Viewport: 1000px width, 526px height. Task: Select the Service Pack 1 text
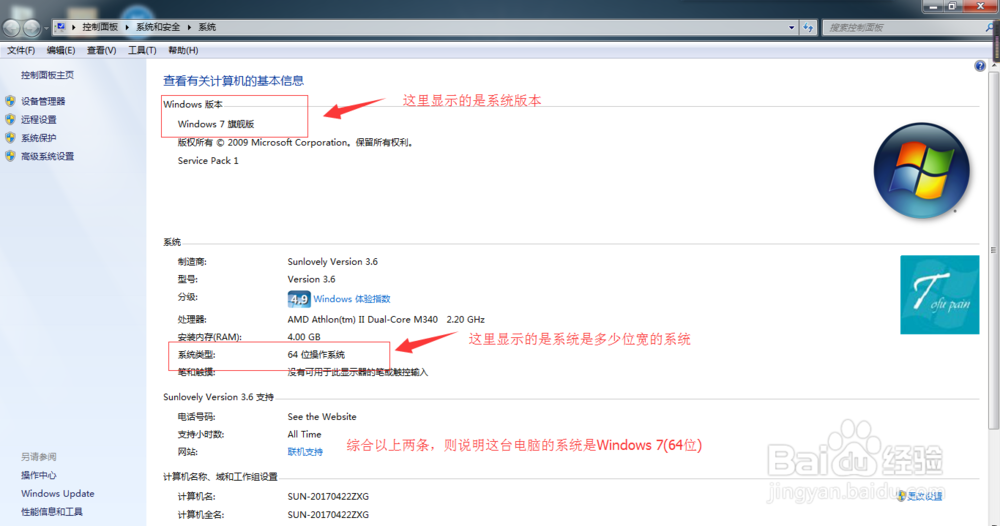pyautogui.click(x=208, y=161)
